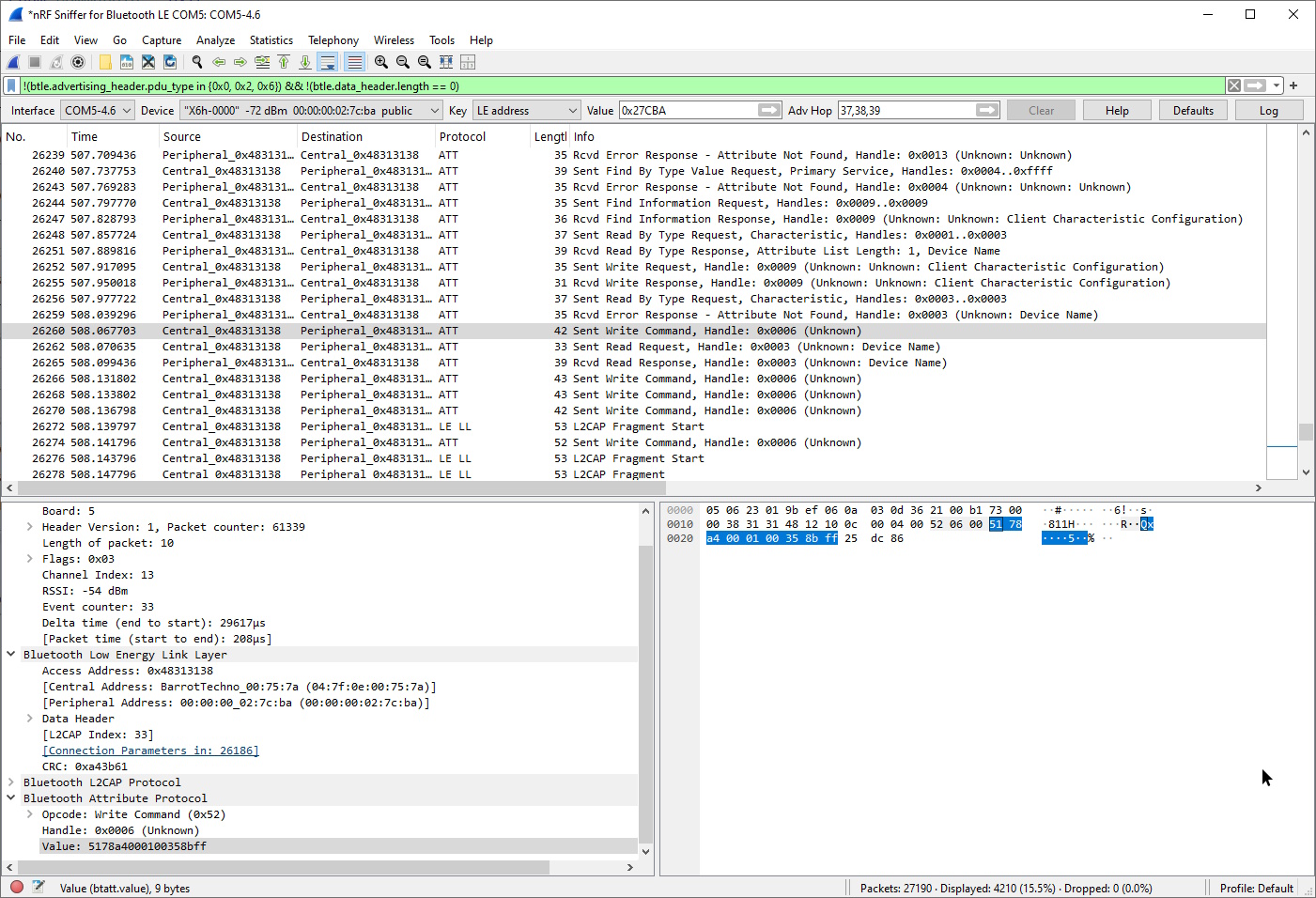The image size is (1316, 898).
Task: Toggle automatic scrolling in live capture
Action: [x=327, y=62]
